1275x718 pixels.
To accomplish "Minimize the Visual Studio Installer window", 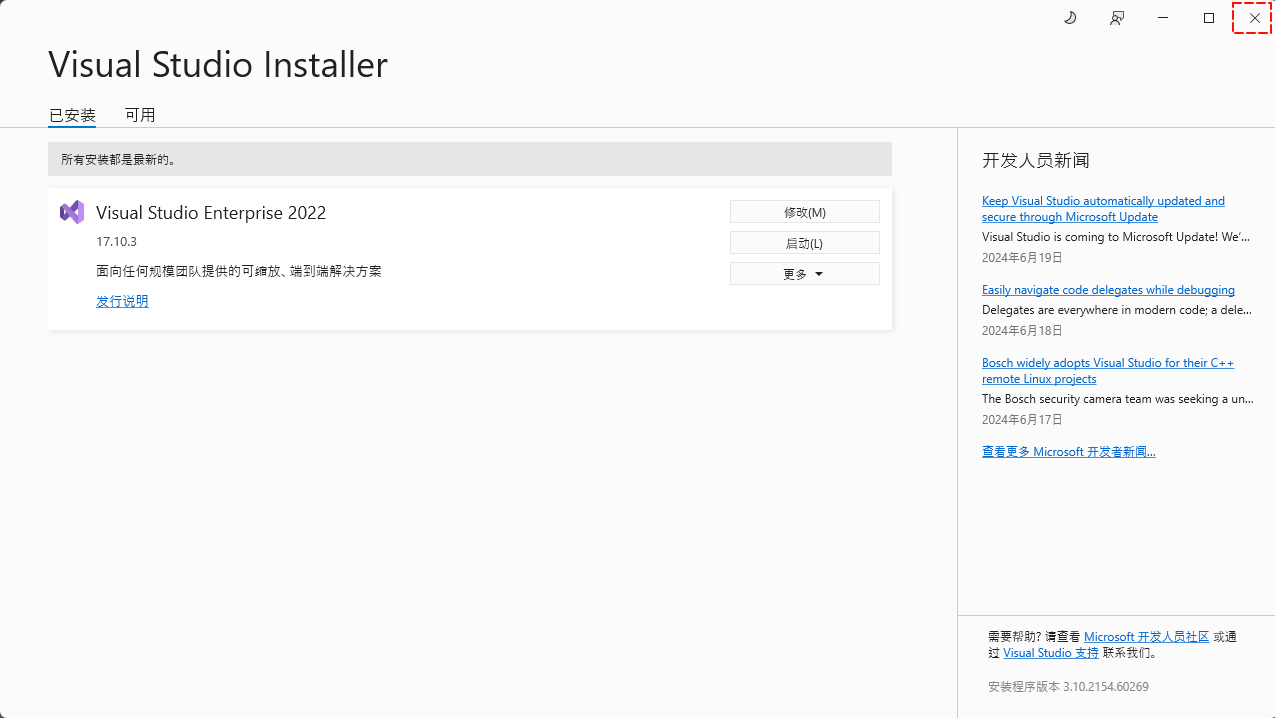I will point(1163,18).
